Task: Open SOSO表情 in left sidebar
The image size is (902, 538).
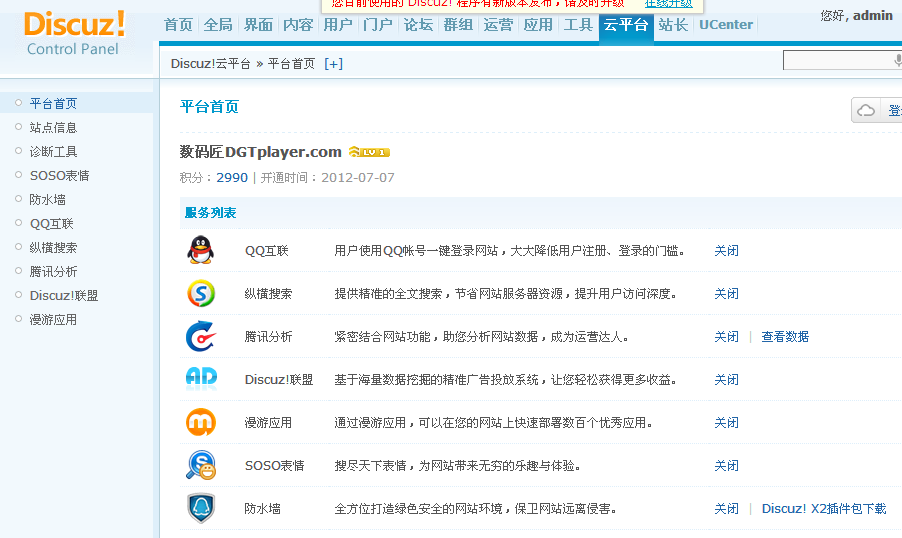Action: [59, 175]
